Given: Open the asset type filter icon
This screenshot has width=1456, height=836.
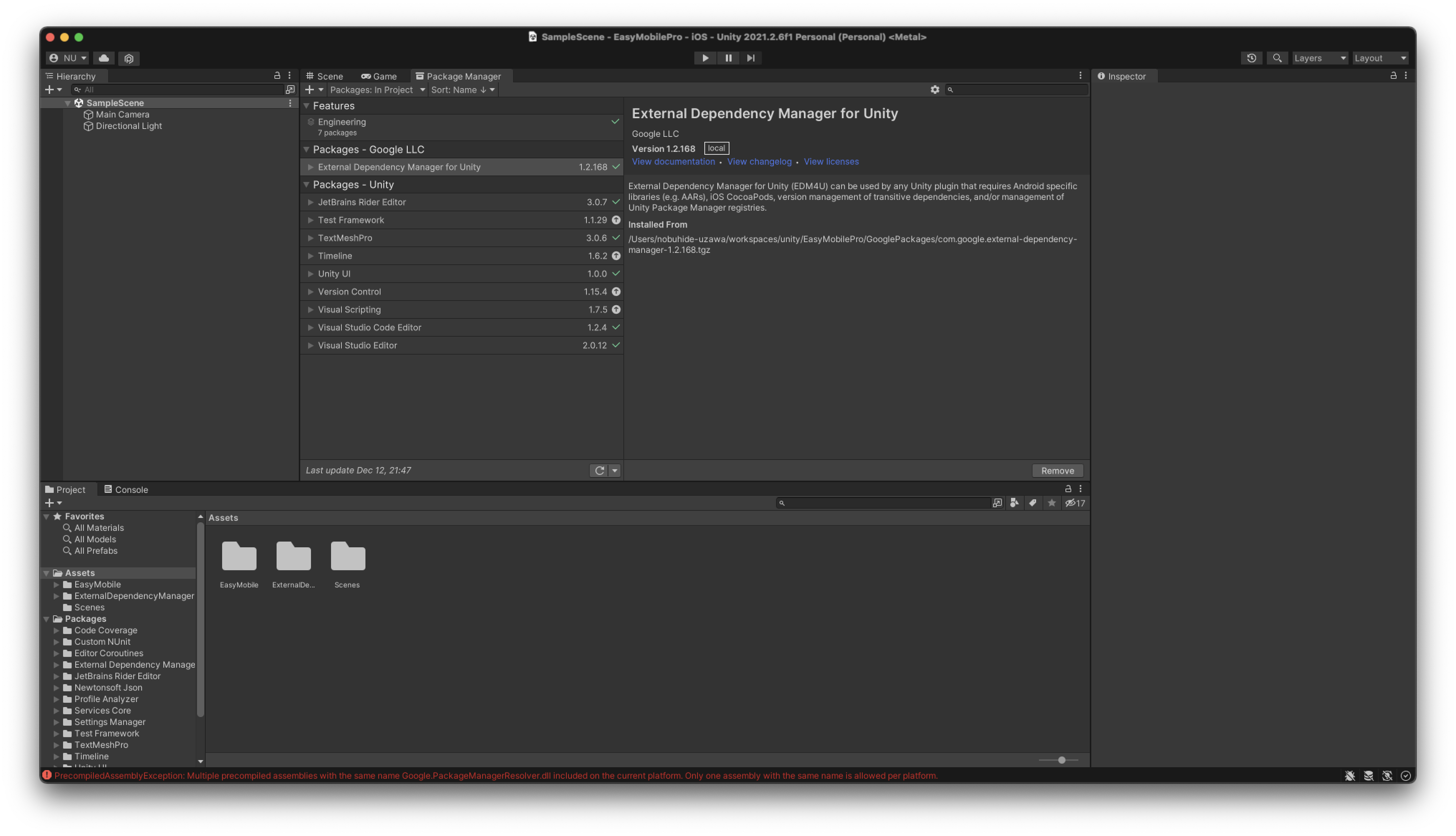Looking at the screenshot, I should (x=1015, y=503).
